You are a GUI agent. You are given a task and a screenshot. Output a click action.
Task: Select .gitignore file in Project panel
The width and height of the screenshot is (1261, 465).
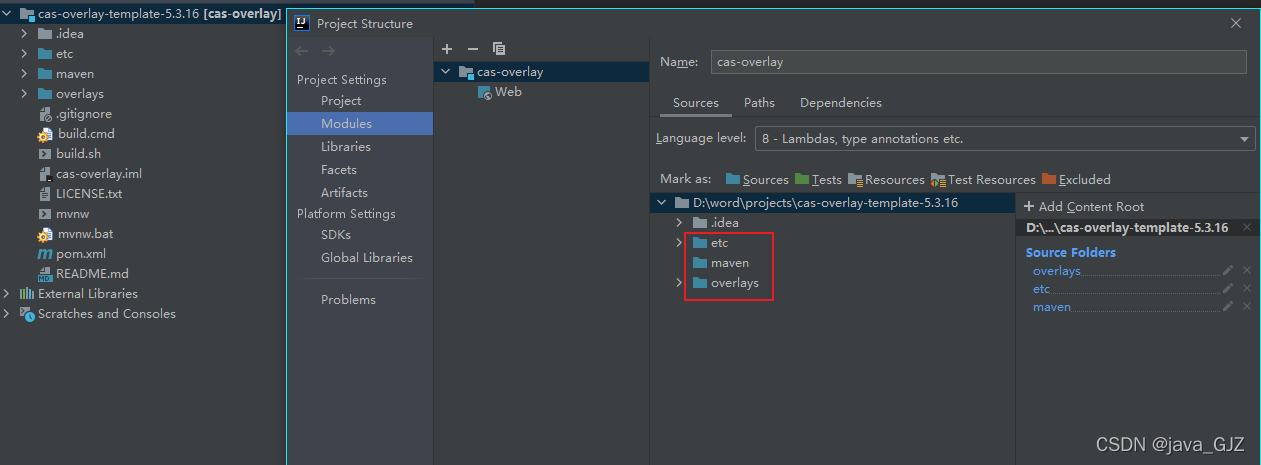pos(75,114)
